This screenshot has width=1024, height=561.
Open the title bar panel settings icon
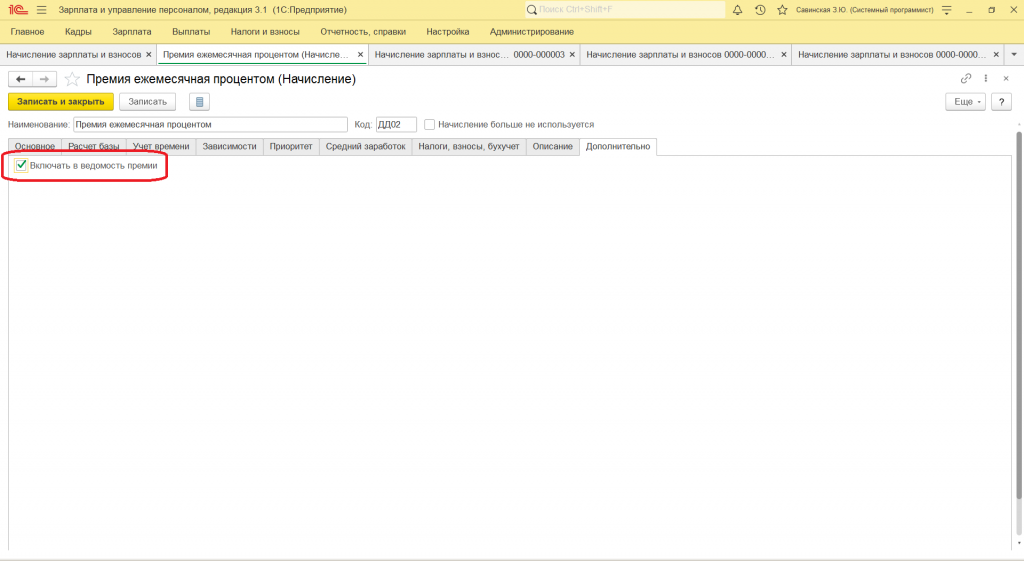tap(947, 10)
